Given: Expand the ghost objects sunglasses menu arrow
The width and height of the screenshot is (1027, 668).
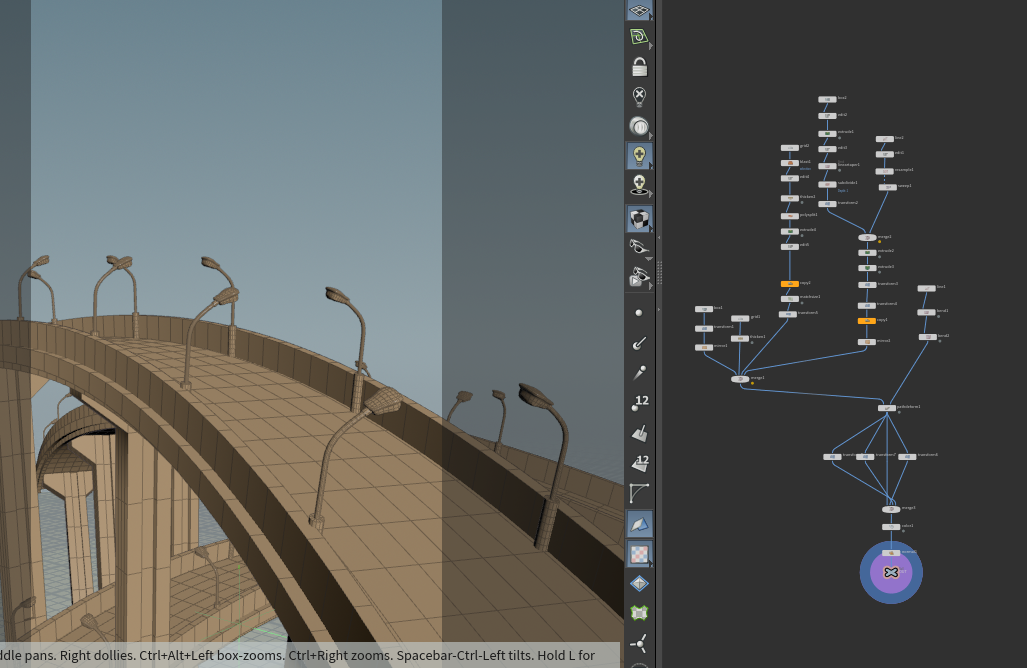Looking at the screenshot, I should click(650, 286).
